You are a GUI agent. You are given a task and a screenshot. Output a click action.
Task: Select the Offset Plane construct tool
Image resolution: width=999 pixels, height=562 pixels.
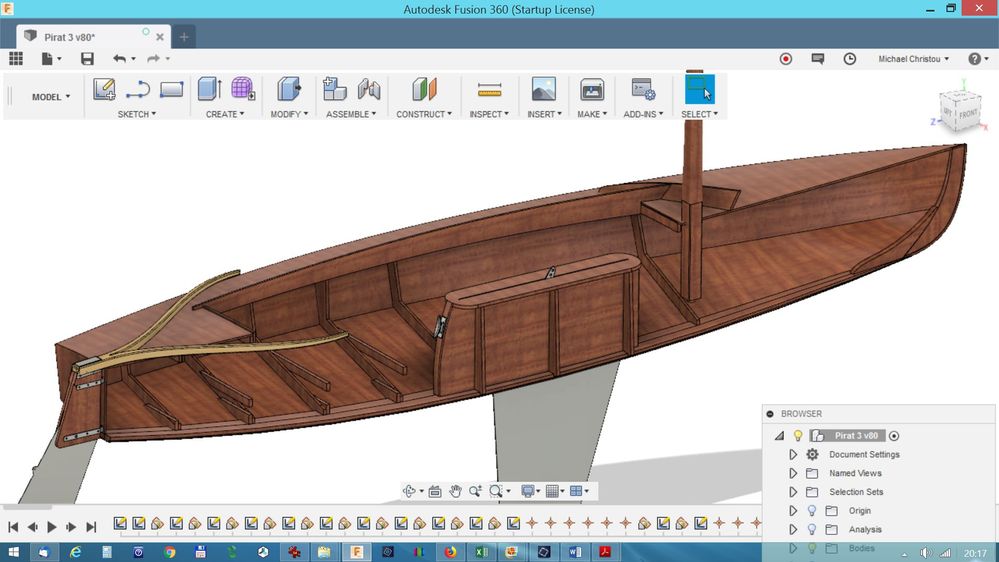click(424, 89)
